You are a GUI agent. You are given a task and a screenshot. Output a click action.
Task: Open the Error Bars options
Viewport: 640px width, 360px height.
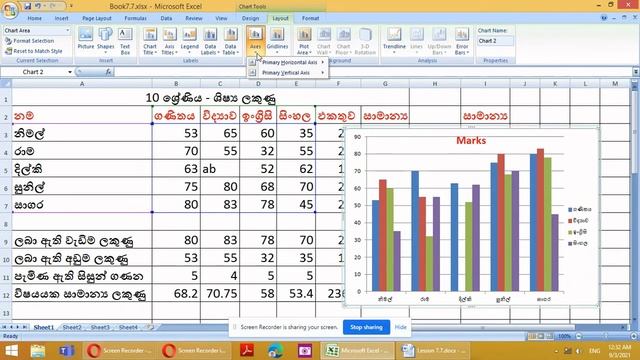pos(462,41)
